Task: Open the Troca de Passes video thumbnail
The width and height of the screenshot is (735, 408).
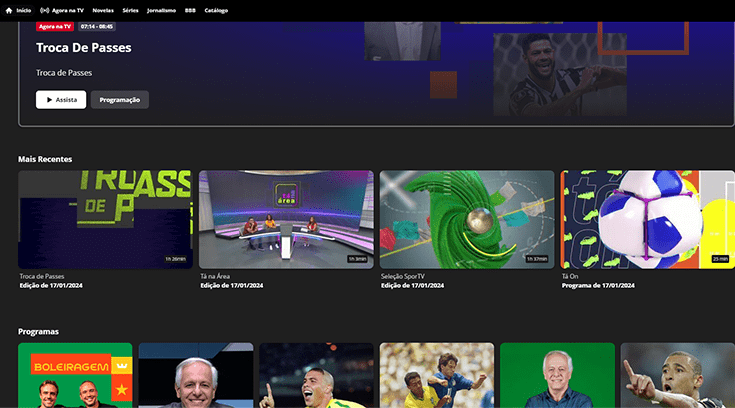Action: [x=105, y=219]
